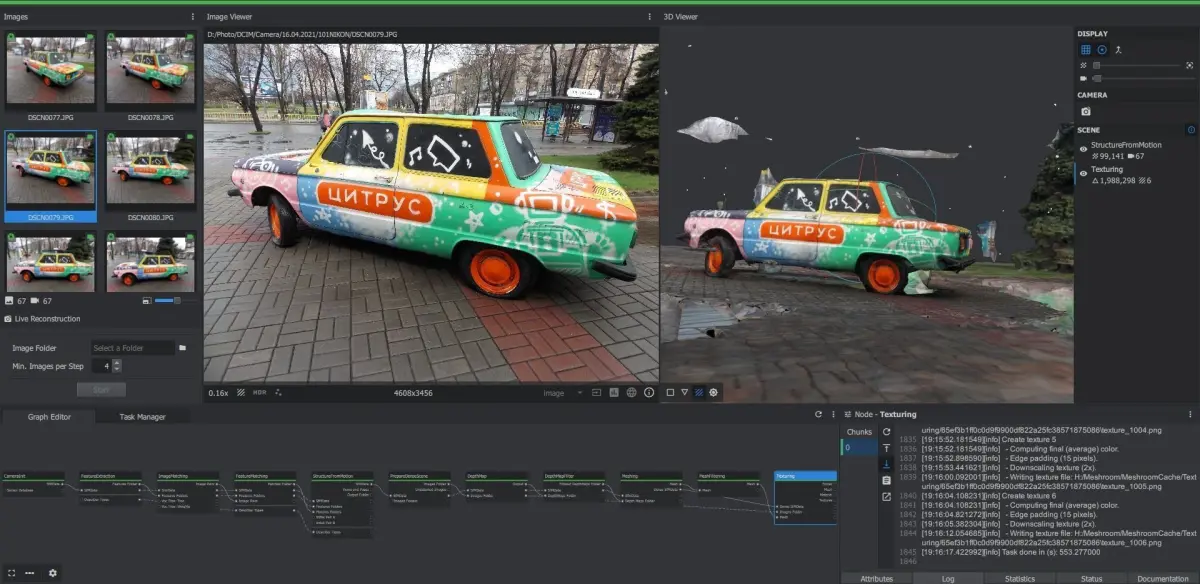The height and width of the screenshot is (584, 1200).
Task: Show image info icon in Image Viewer
Action: 649,393
